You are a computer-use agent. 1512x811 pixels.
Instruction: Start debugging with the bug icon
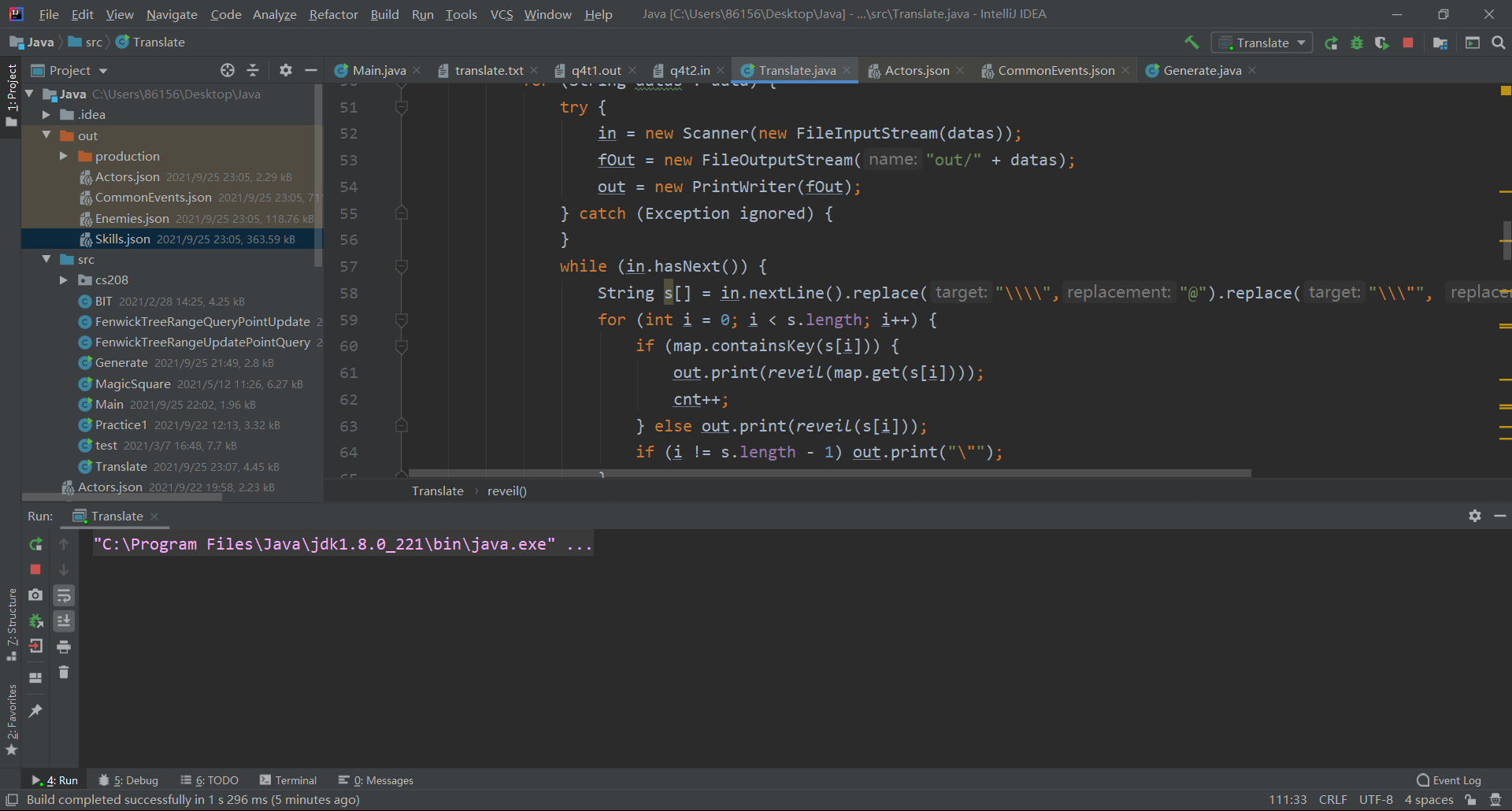(x=1357, y=43)
